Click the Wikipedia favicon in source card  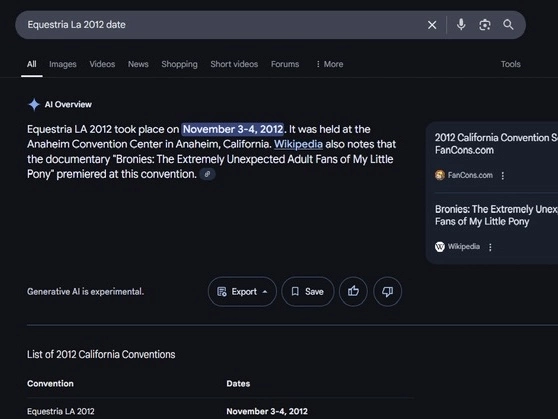pyautogui.click(x=440, y=247)
